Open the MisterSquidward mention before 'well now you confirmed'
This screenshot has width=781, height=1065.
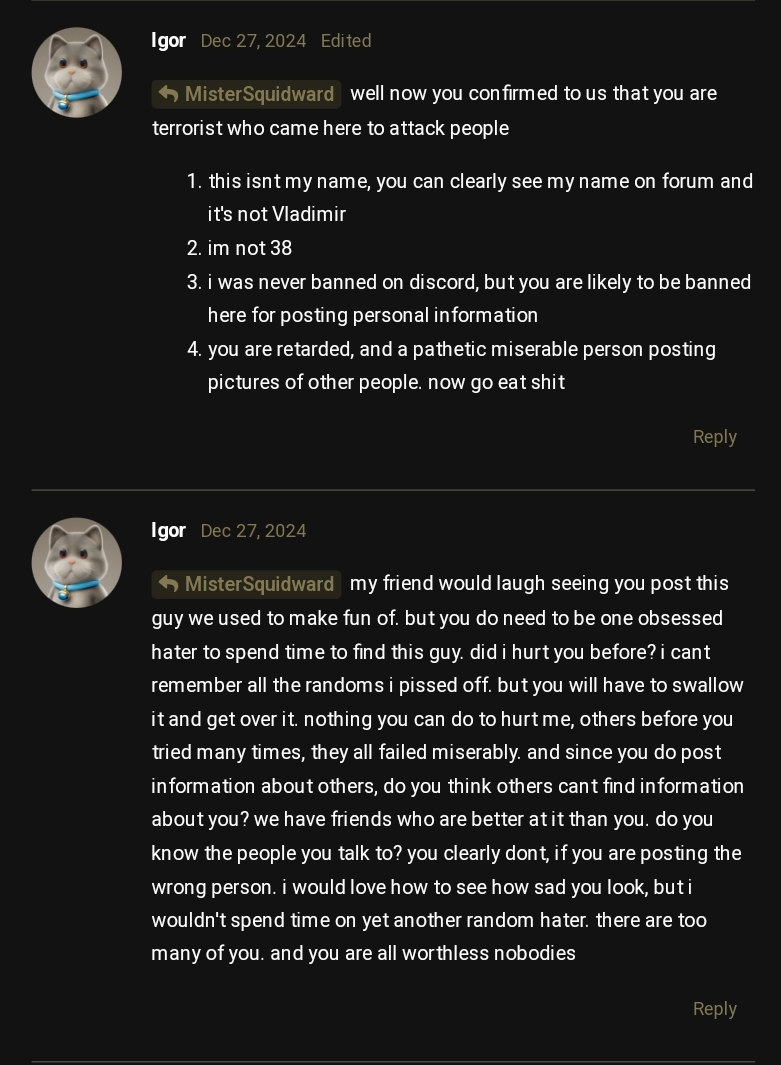[x=259, y=94]
